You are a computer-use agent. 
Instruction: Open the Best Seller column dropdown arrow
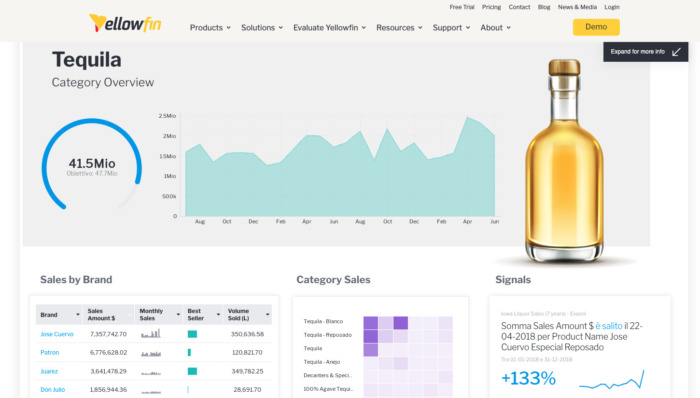pos(218,315)
